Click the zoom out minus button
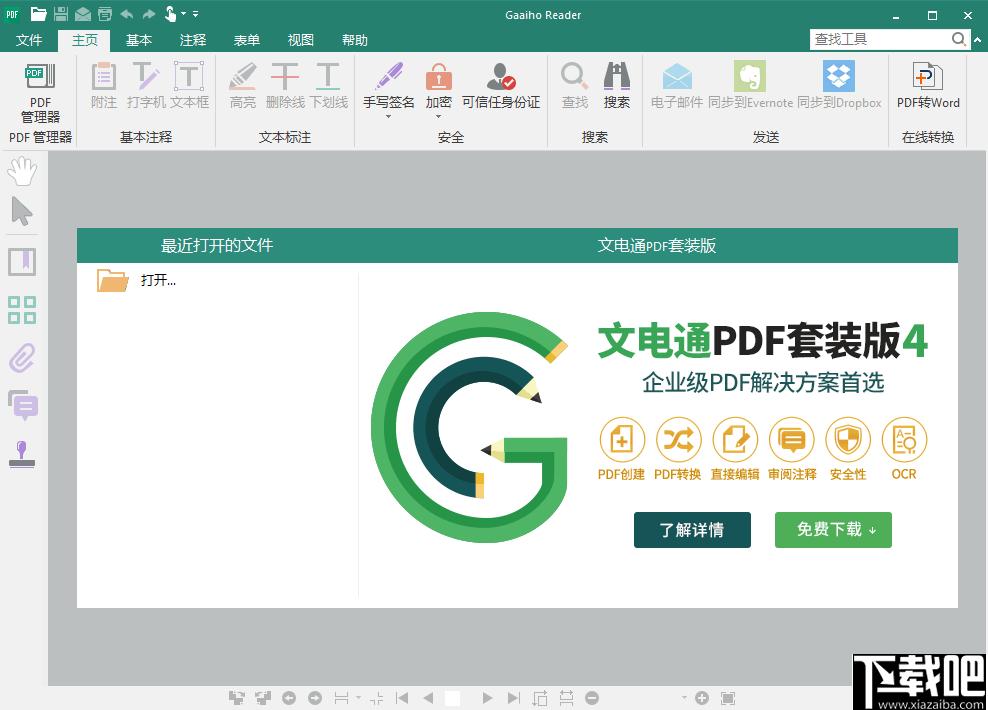Screen dimensions: 988x710 tap(592, 698)
